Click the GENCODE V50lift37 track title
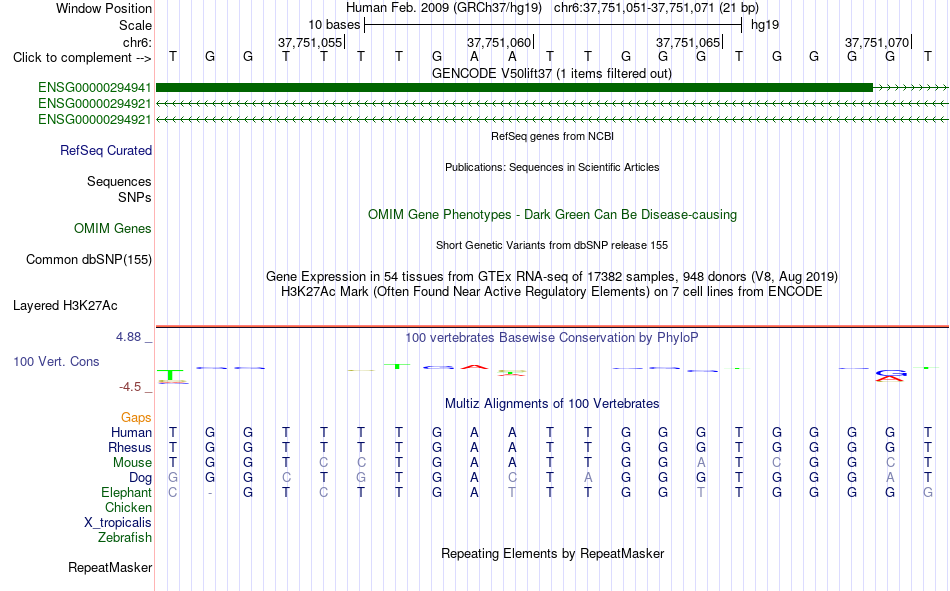 point(552,74)
